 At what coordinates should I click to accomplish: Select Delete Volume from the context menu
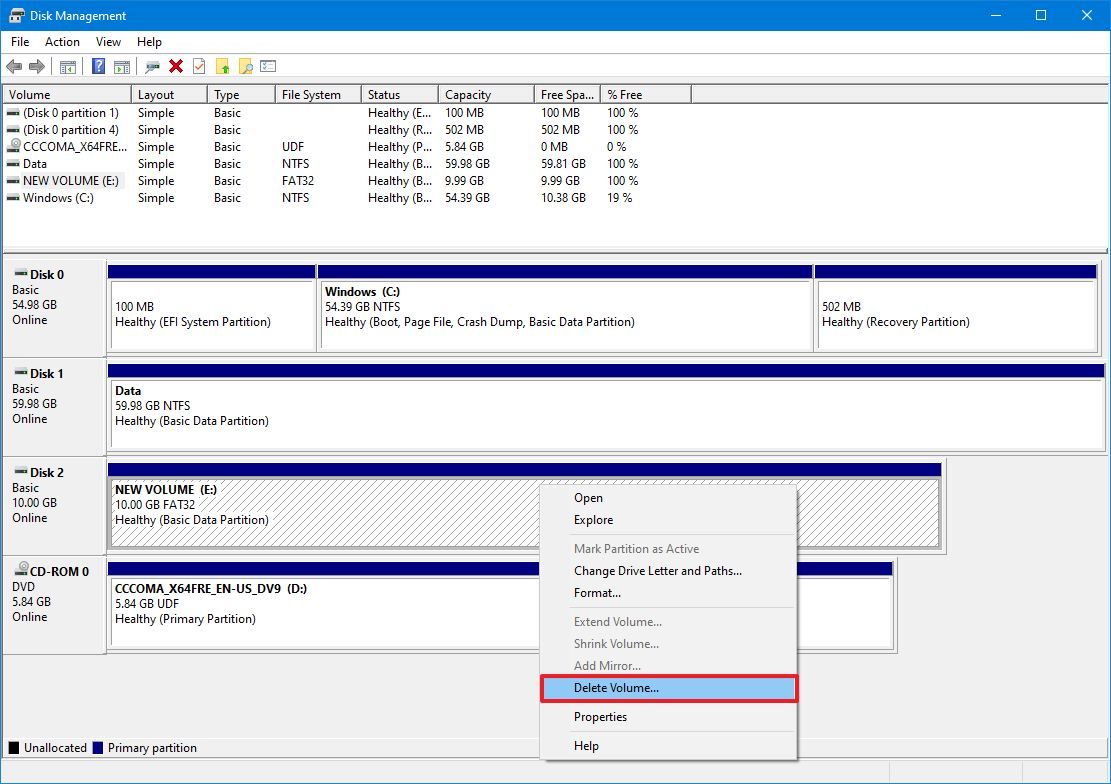coord(618,688)
